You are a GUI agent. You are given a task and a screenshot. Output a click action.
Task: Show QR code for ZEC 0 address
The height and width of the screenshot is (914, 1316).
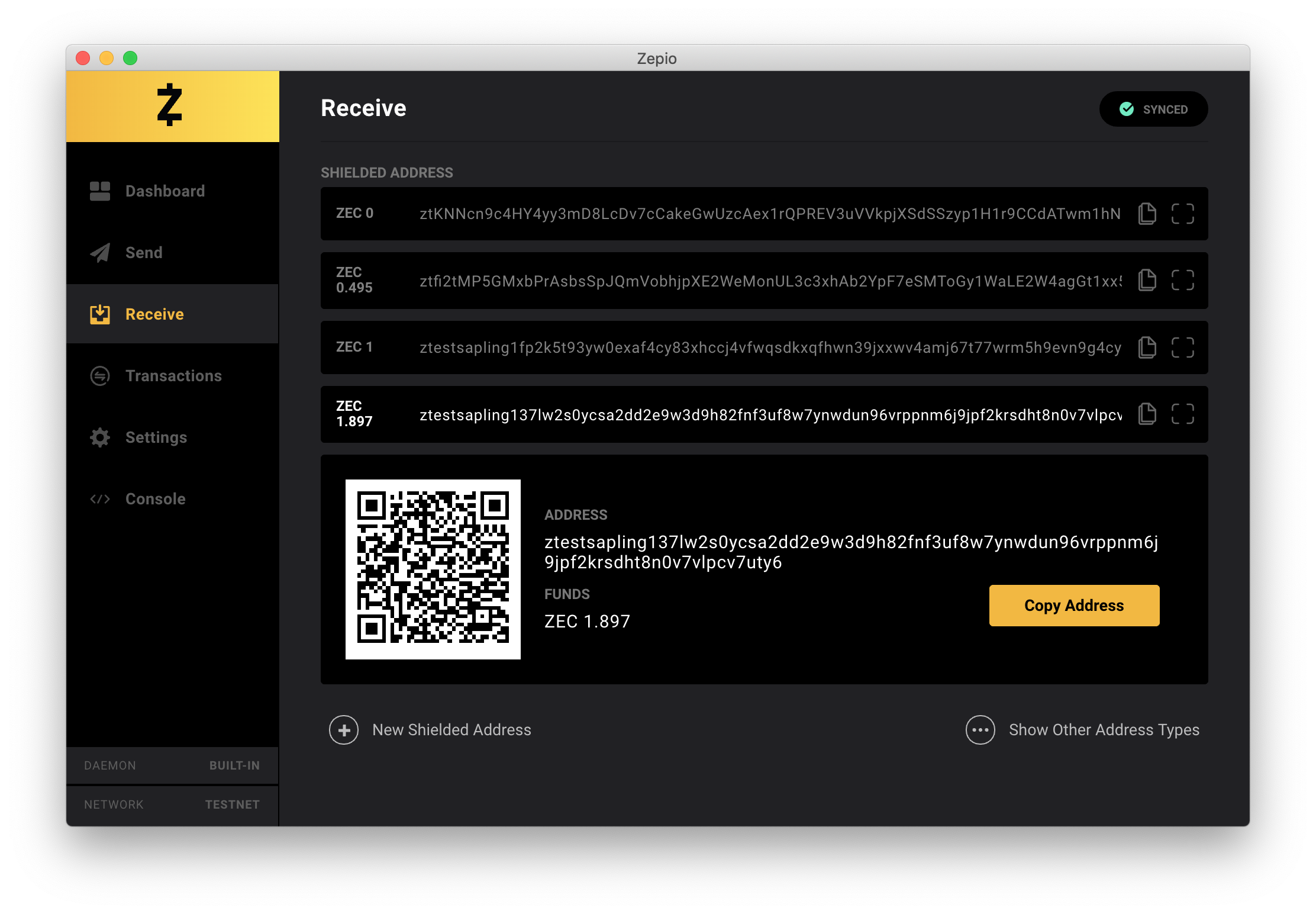(1182, 214)
